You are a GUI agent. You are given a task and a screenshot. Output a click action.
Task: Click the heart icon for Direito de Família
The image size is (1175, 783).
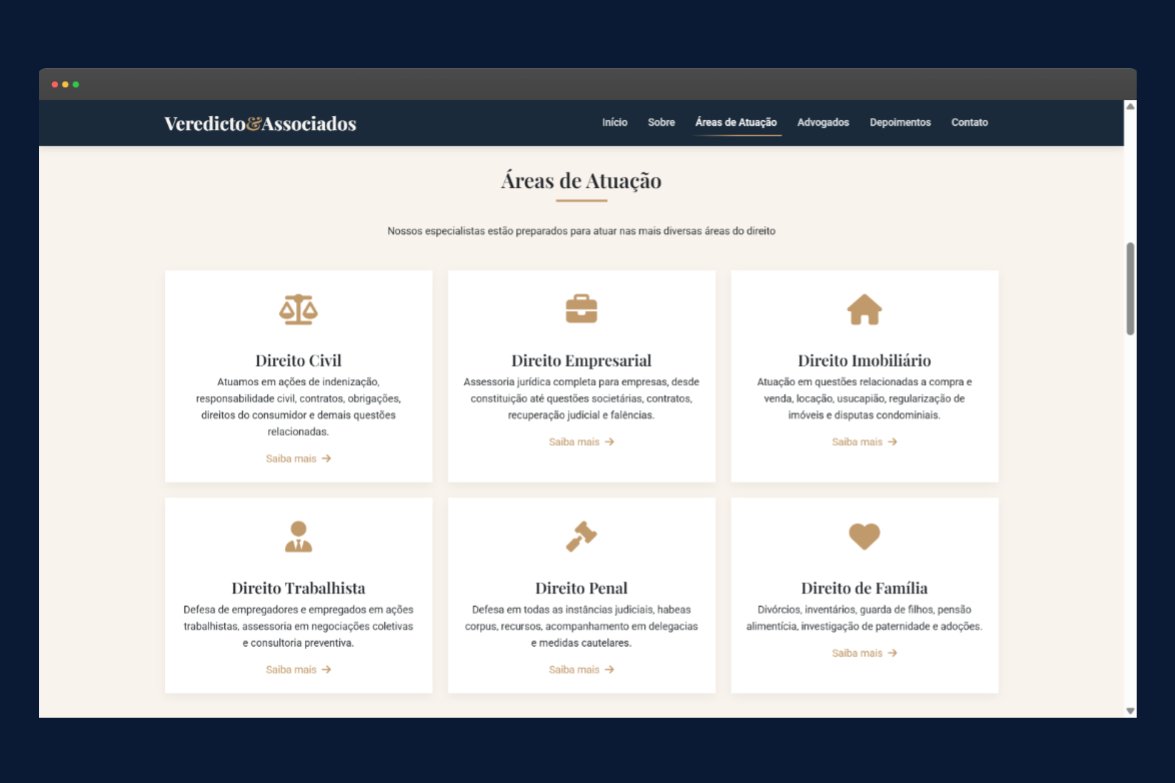tap(864, 537)
